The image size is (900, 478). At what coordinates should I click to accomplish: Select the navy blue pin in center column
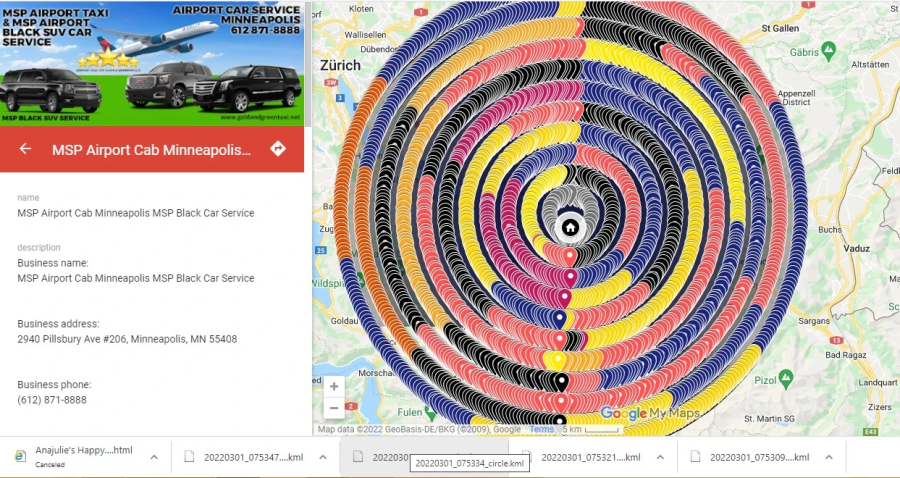point(560,319)
